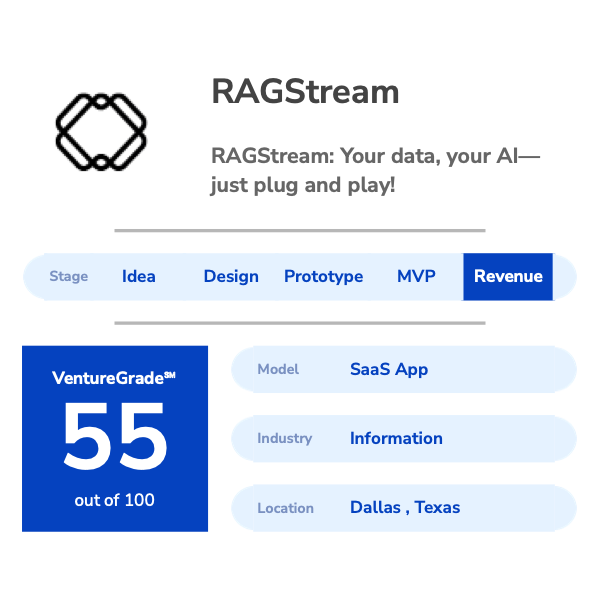The height and width of the screenshot is (600, 600).
Task: Select the MVP stage
Action: (416, 276)
